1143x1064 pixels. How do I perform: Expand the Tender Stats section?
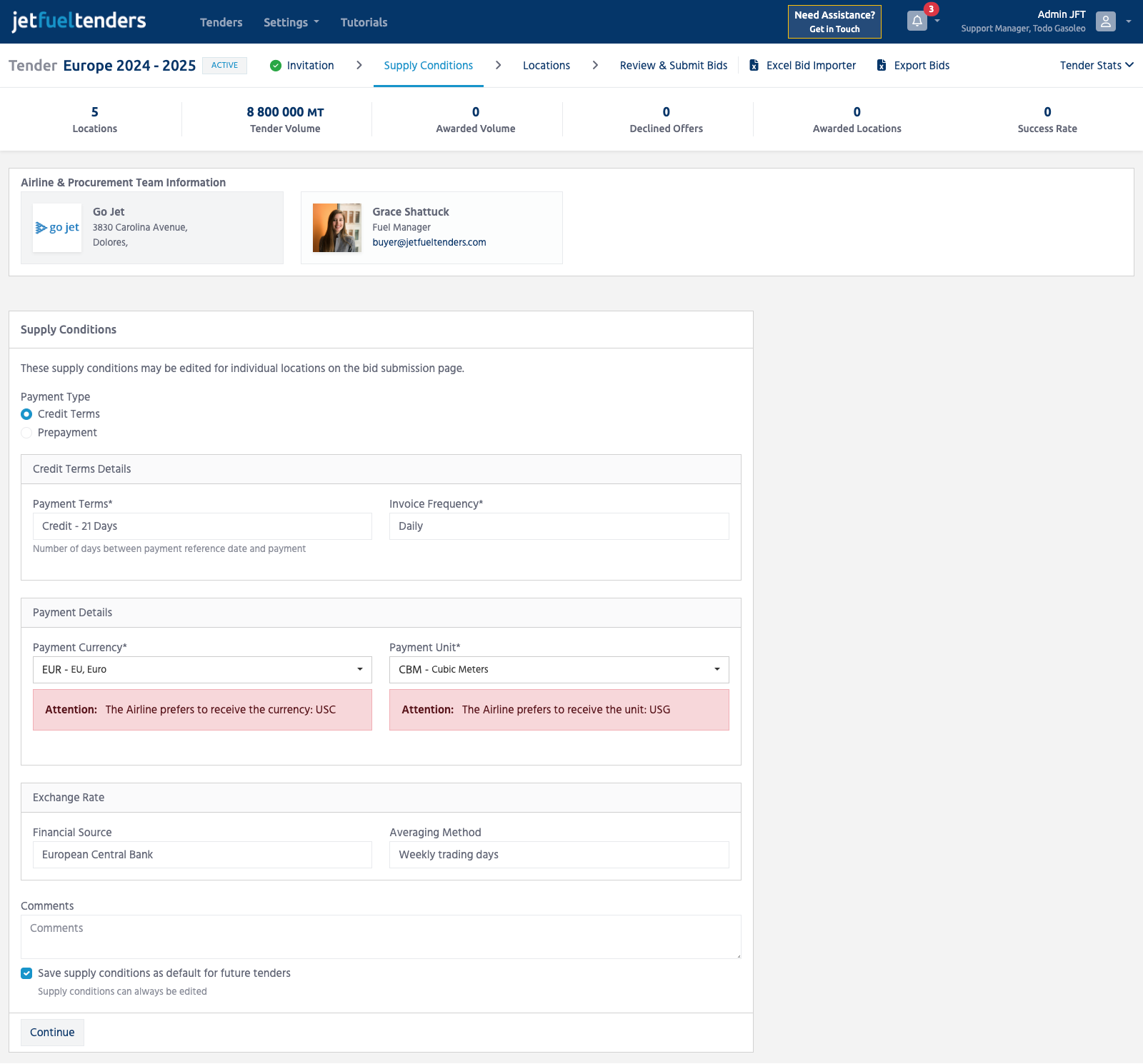pyautogui.click(x=1096, y=66)
